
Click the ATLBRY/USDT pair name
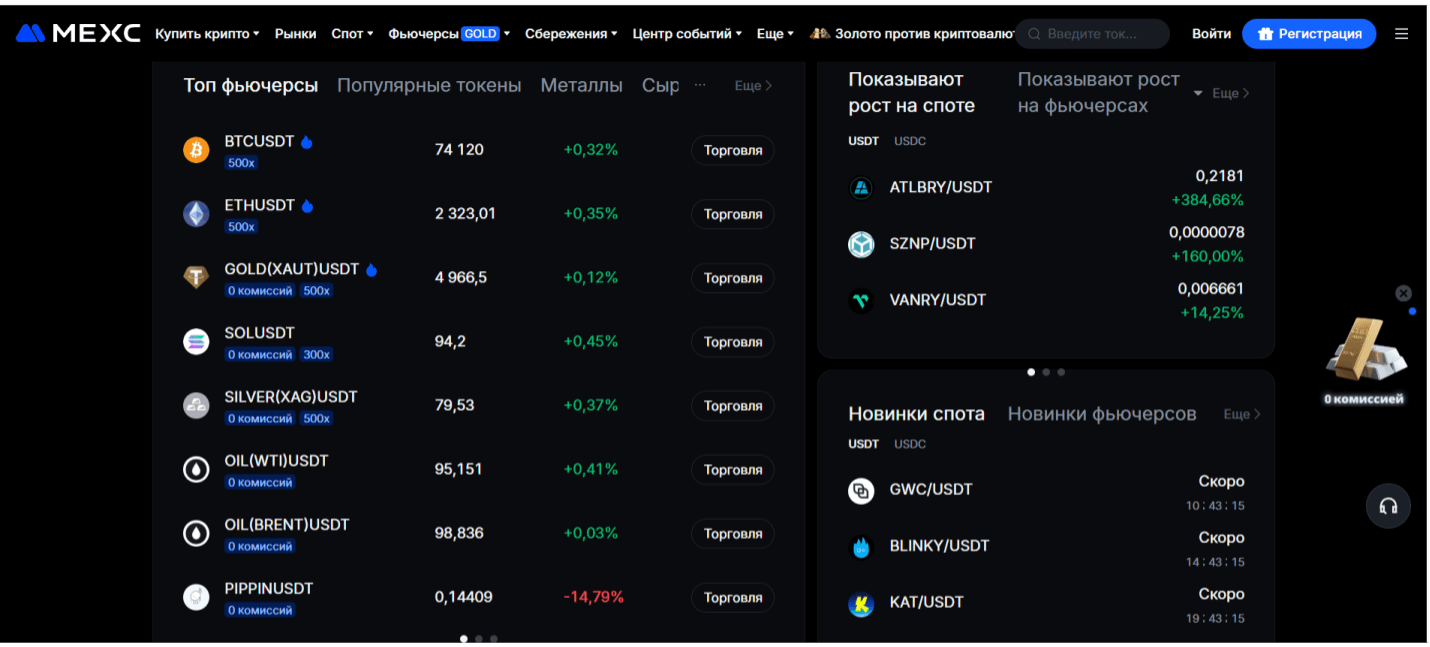tap(941, 188)
